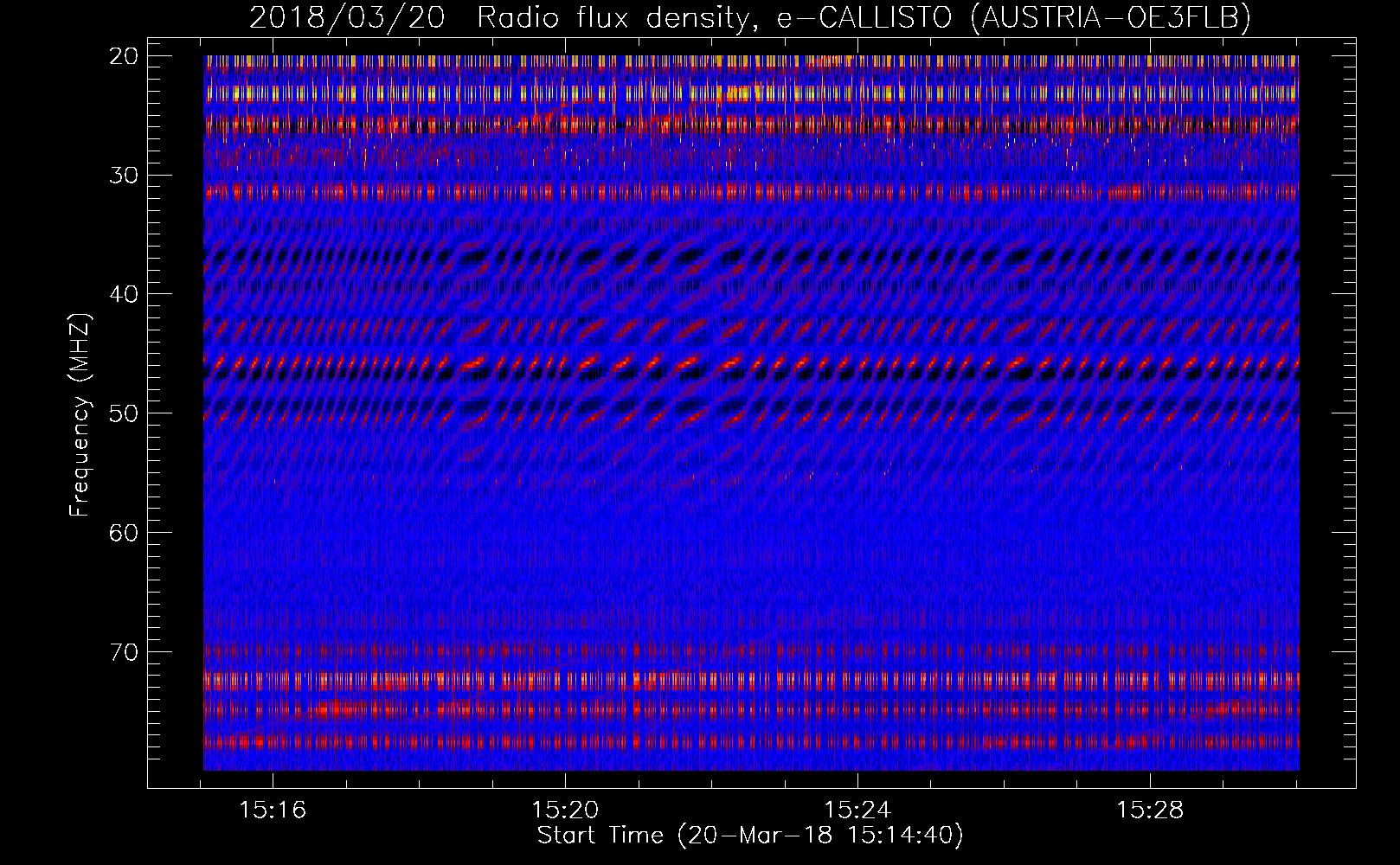The height and width of the screenshot is (865, 1400).
Task: Click the 70 MHz frequency tick label
Action: 125,652
